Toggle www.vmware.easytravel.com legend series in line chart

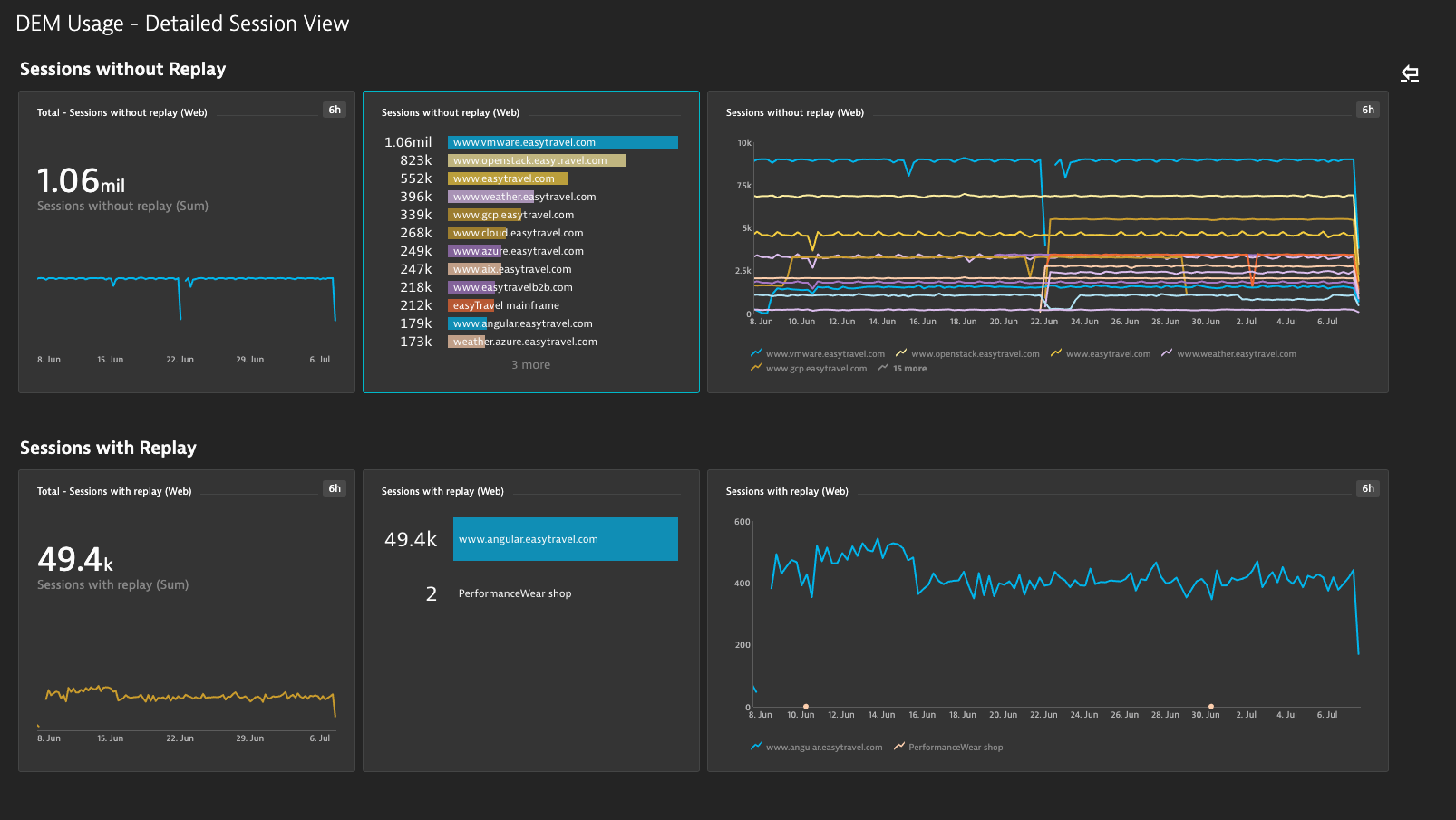818,354
